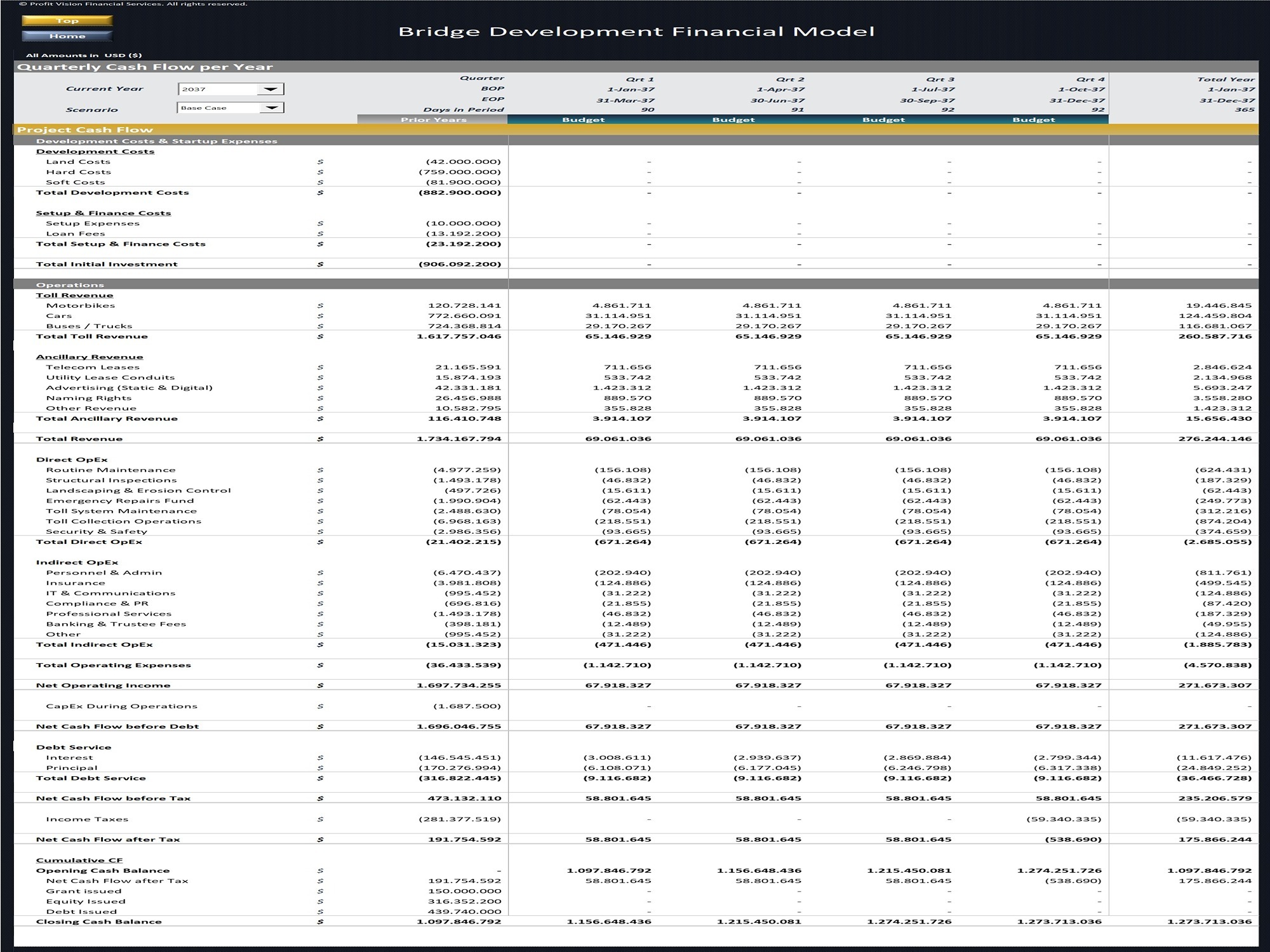The width and height of the screenshot is (1270, 952).
Task: Select the Total Revenue row label
Action: point(79,439)
